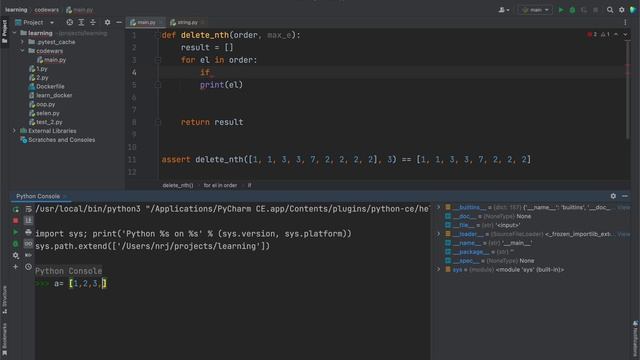The height and width of the screenshot is (360, 640).
Task: Select learn_docker in project tree
Action: click(x=51, y=96)
